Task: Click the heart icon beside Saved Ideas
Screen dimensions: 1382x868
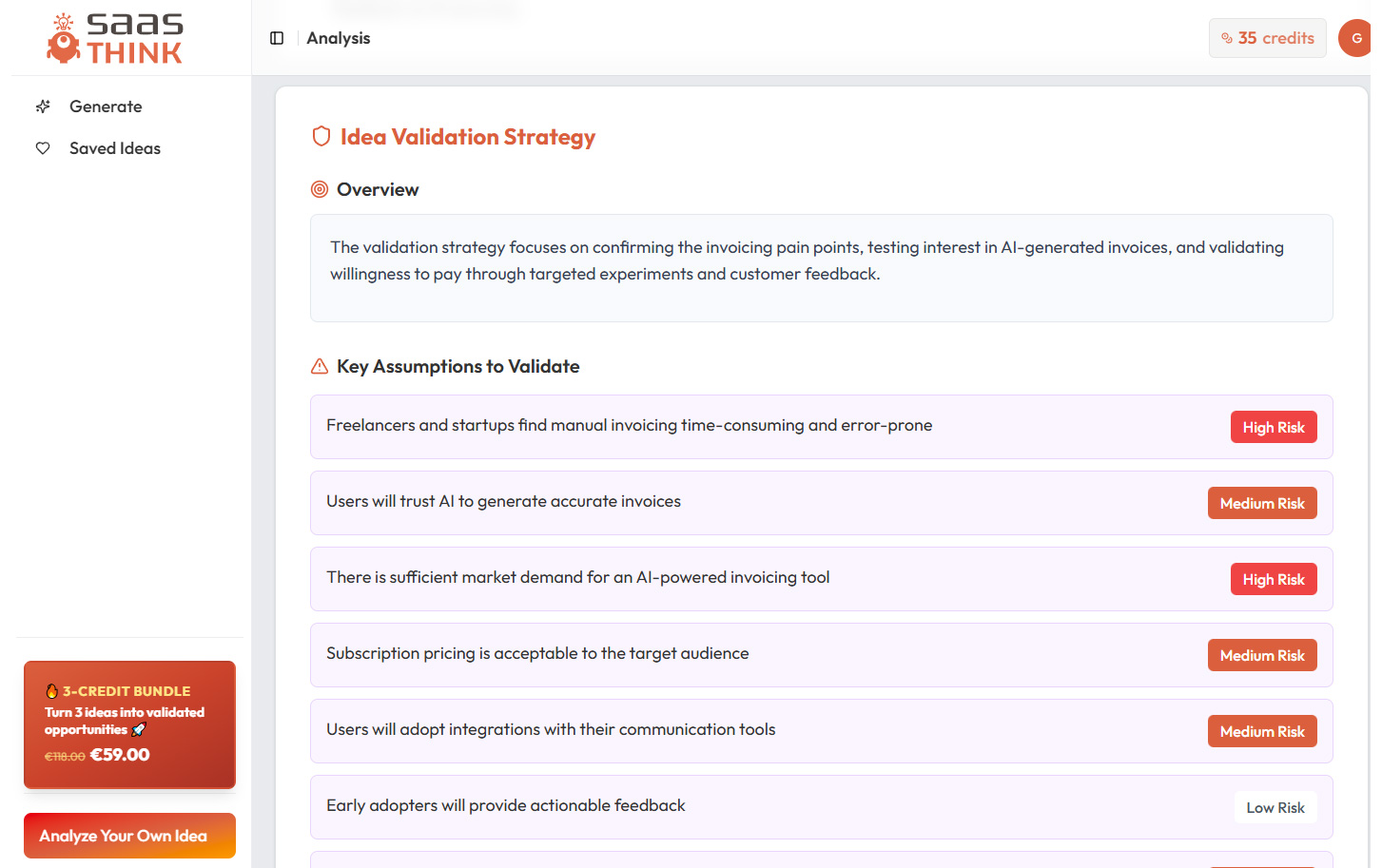Action: click(43, 148)
